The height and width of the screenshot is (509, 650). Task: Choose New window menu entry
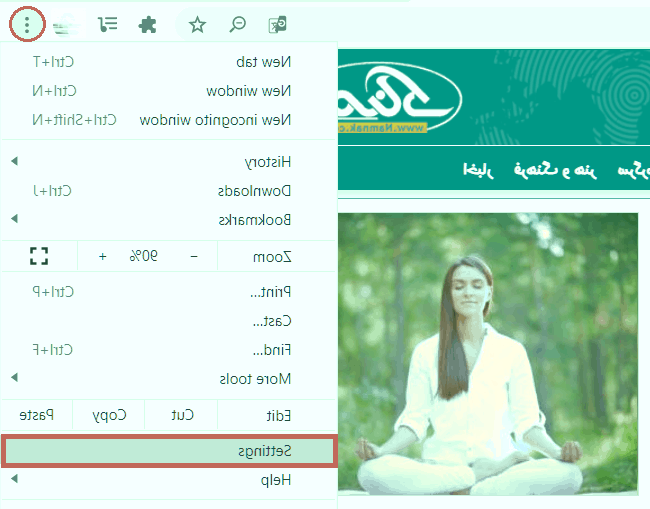coord(169,91)
